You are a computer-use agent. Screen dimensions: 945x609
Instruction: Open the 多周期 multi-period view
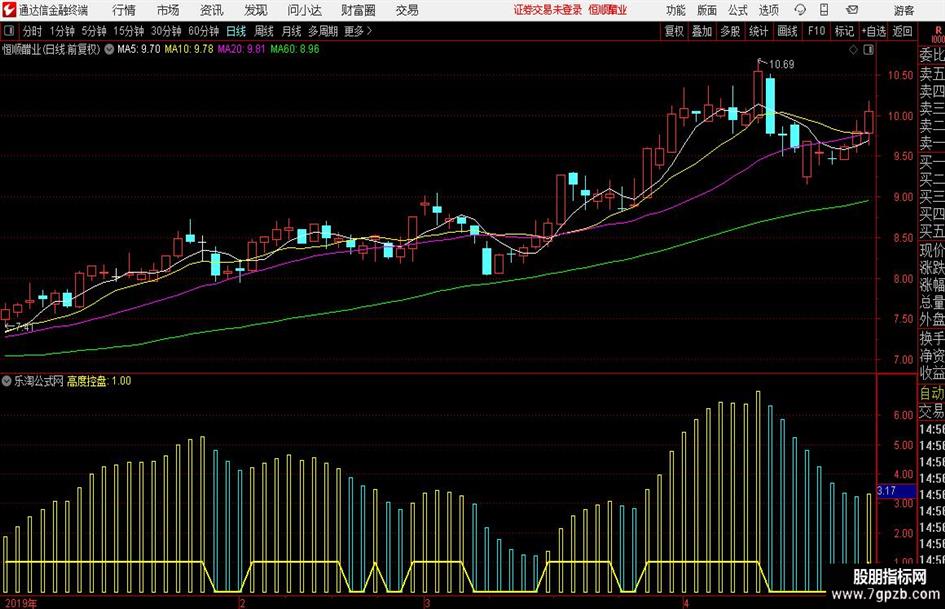(323, 31)
